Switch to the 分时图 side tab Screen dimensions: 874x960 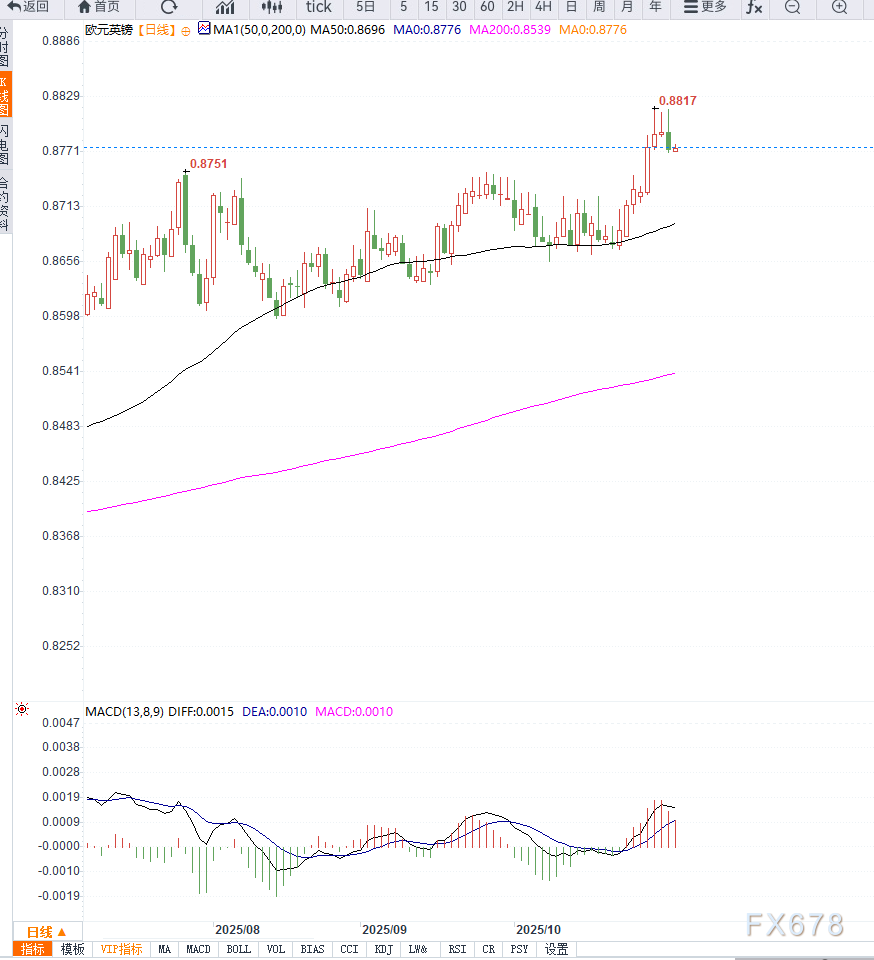coord(5,46)
